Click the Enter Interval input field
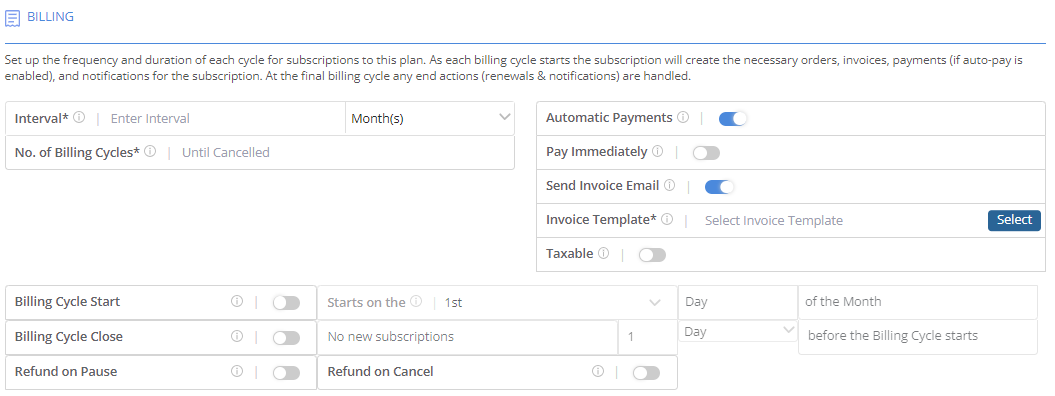Image resolution: width=1055 pixels, height=396 pixels. click(x=224, y=118)
